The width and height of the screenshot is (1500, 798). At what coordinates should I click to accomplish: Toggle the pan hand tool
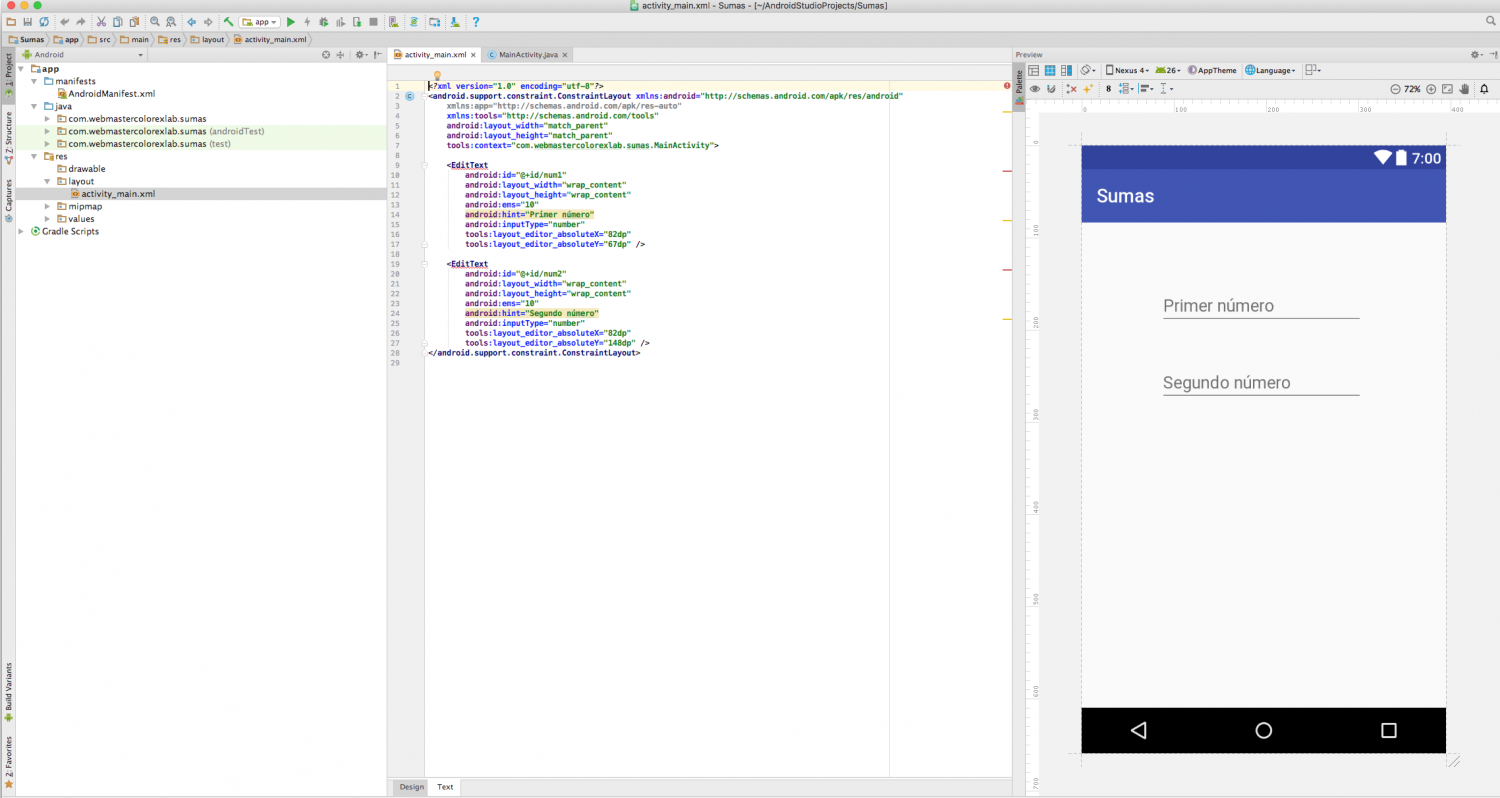pyautogui.click(x=1465, y=88)
